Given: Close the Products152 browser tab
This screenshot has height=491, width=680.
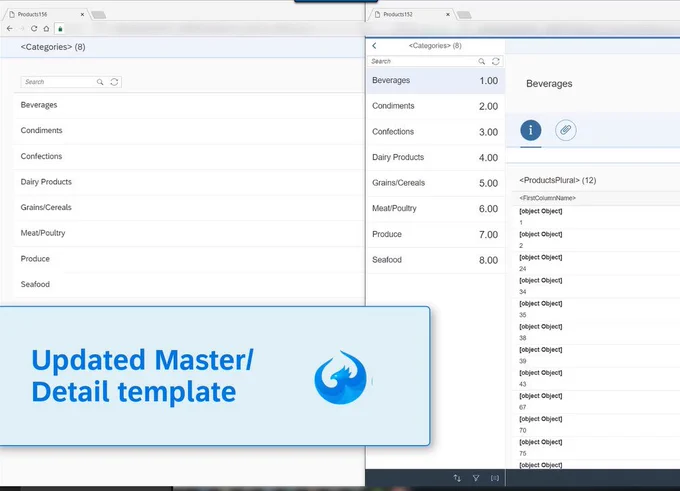Looking at the screenshot, I should tap(448, 14).
